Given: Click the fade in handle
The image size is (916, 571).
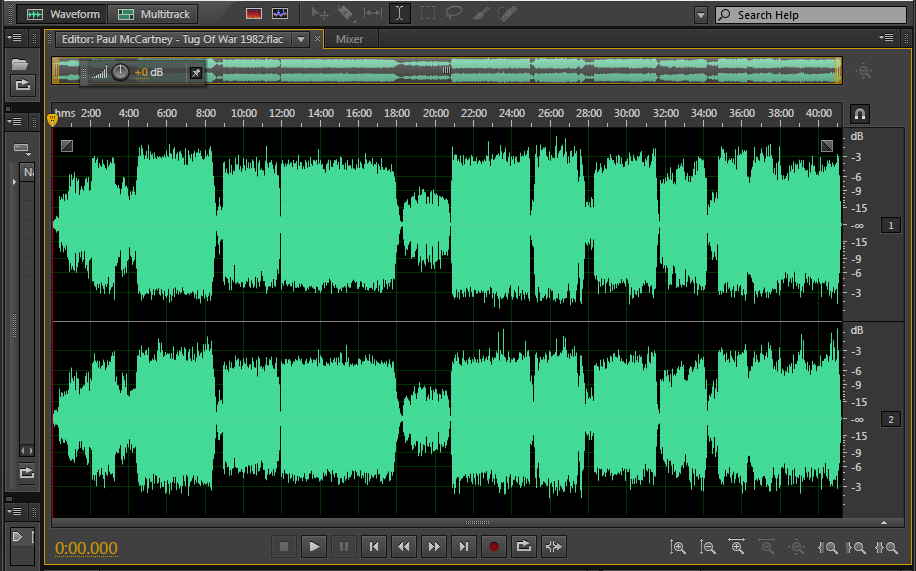Looking at the screenshot, I should (67, 146).
